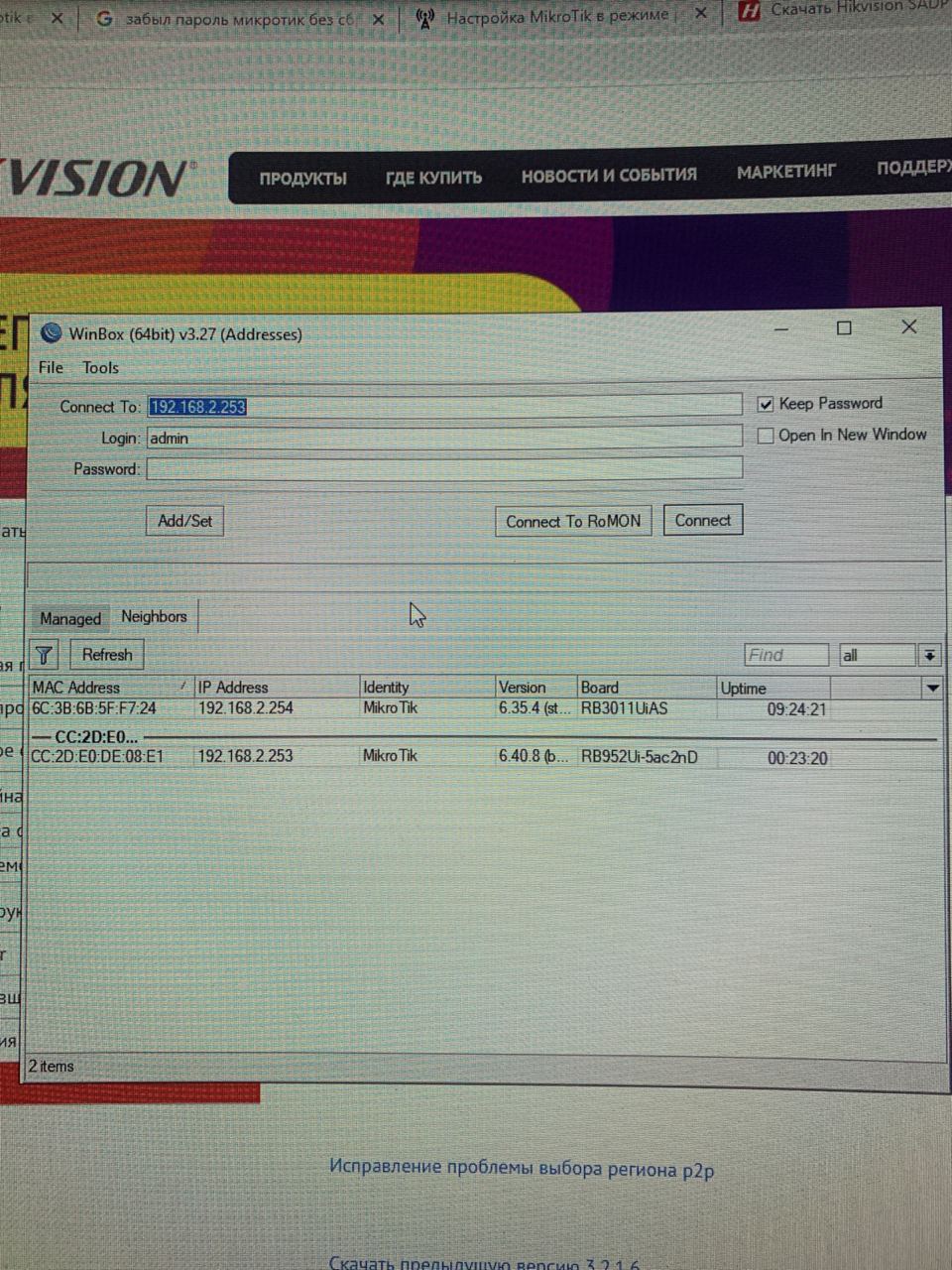Click the filter funnel icon in WinBox
Image resolution: width=952 pixels, height=1270 pixels.
pyautogui.click(x=45, y=655)
